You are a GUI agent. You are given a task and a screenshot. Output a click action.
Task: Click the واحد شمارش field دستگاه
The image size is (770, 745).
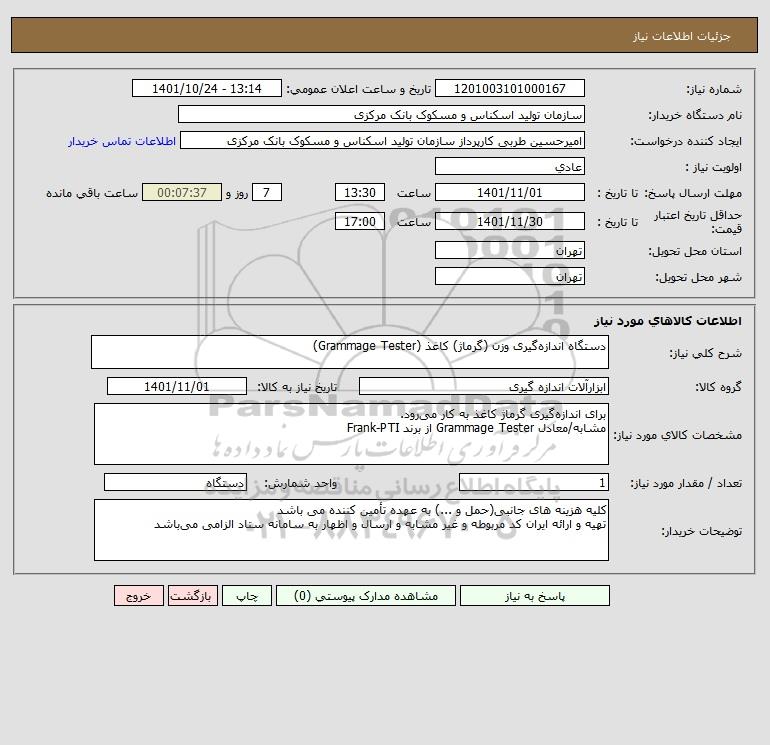tap(175, 483)
